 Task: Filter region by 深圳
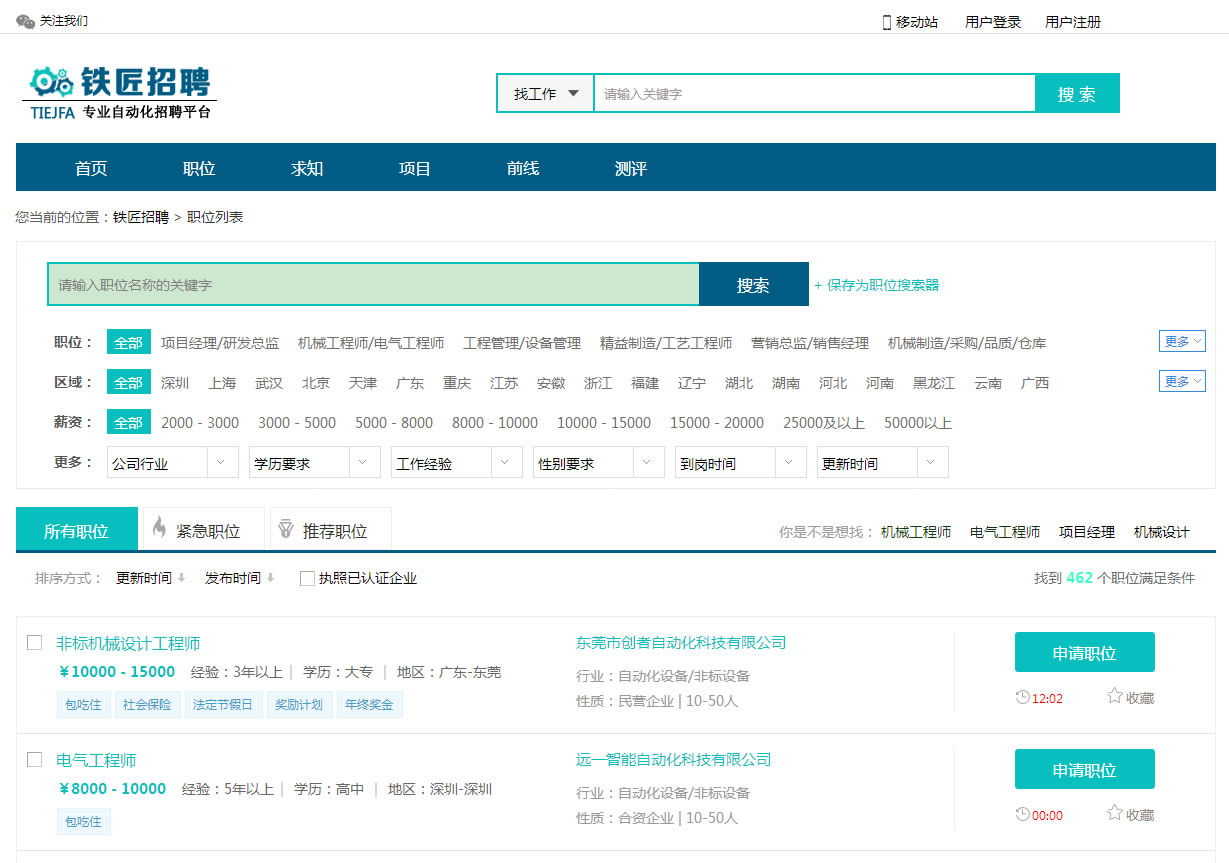click(175, 382)
